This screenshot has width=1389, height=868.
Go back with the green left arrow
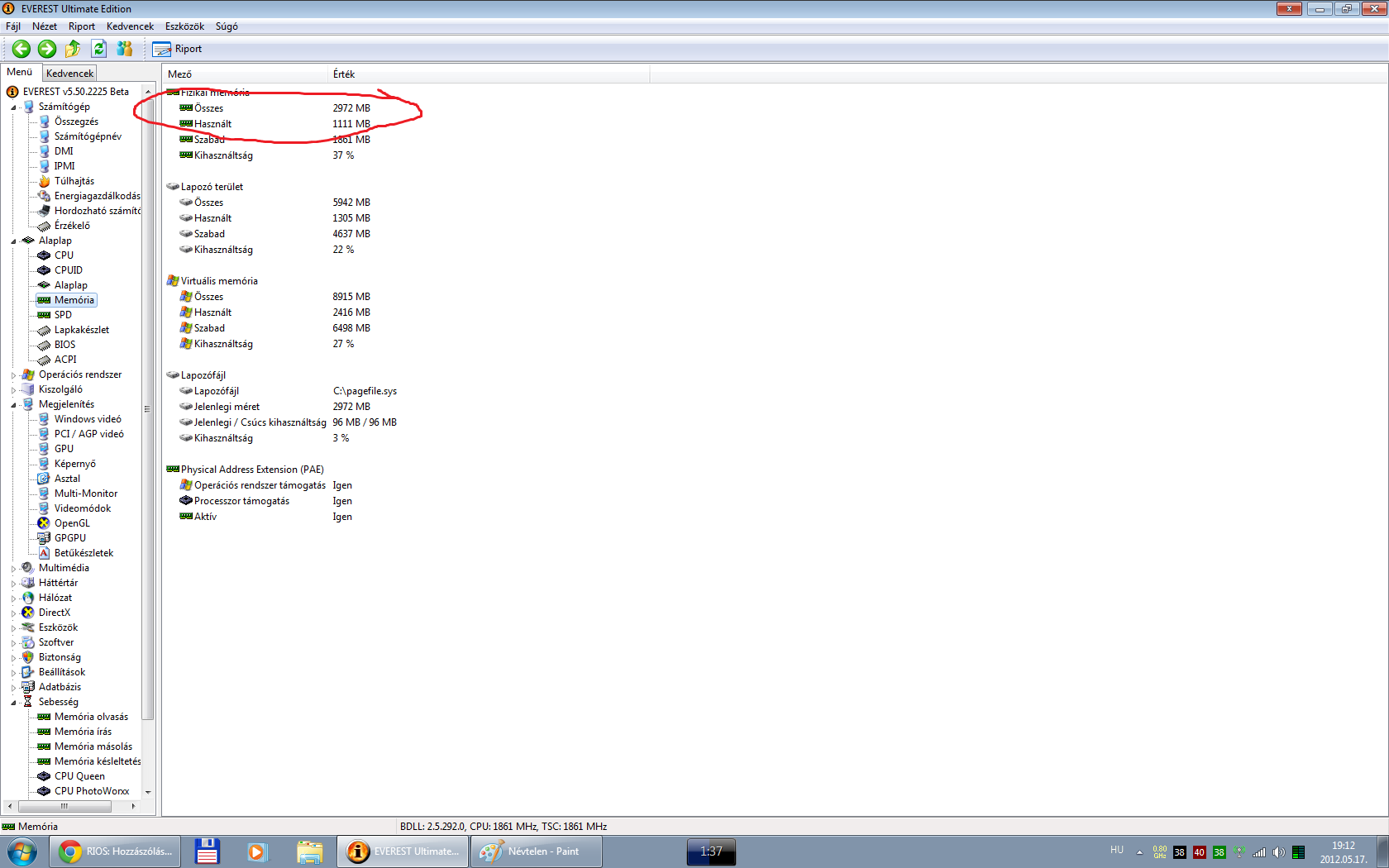point(21,49)
